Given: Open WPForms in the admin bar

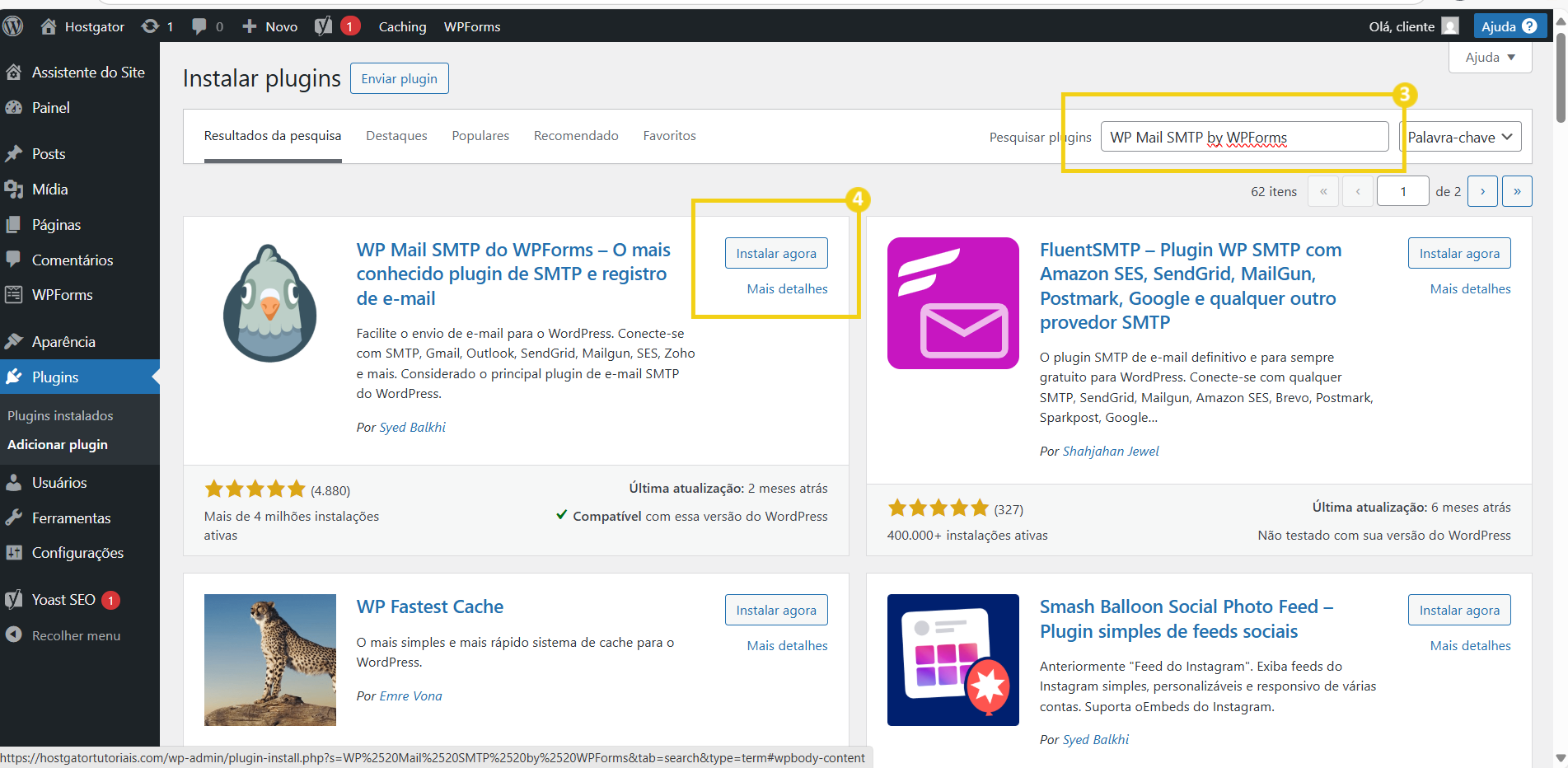Looking at the screenshot, I should [472, 26].
